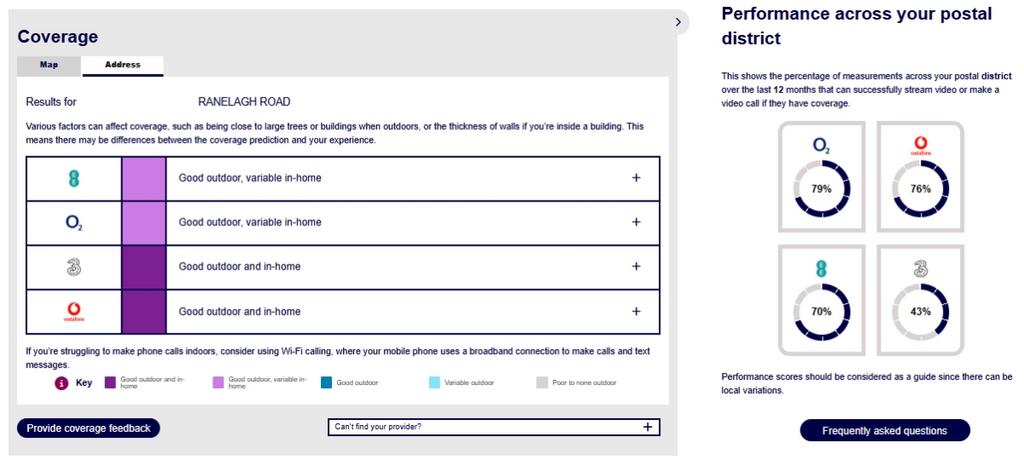Screen dimensions: 1024x460
Task: Click the Key information icon
Action: (x=61, y=384)
